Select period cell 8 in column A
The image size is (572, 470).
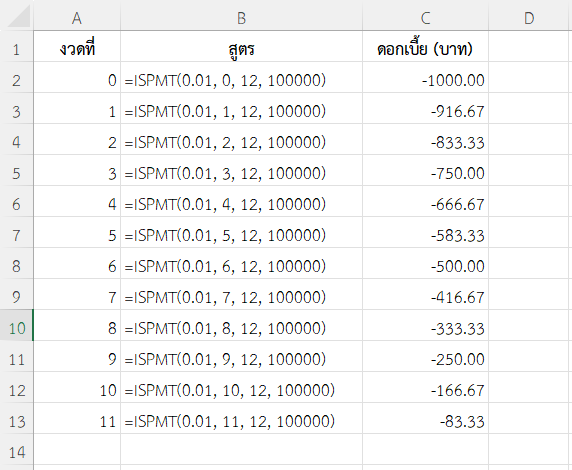click(x=77, y=325)
